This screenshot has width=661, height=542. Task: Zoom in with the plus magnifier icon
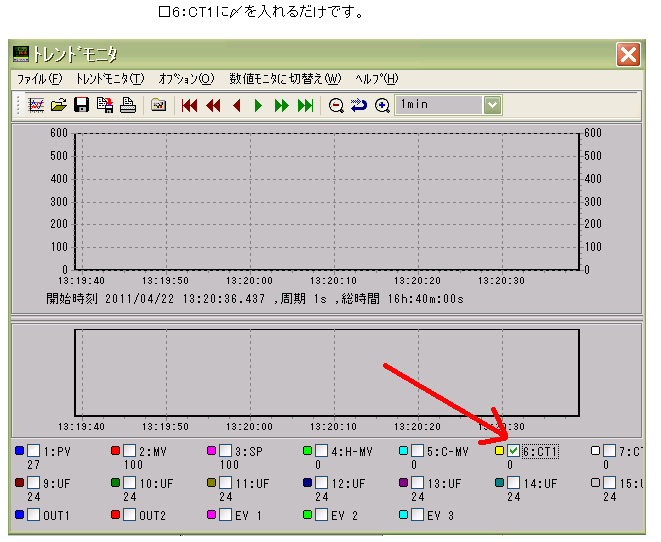click(x=382, y=105)
